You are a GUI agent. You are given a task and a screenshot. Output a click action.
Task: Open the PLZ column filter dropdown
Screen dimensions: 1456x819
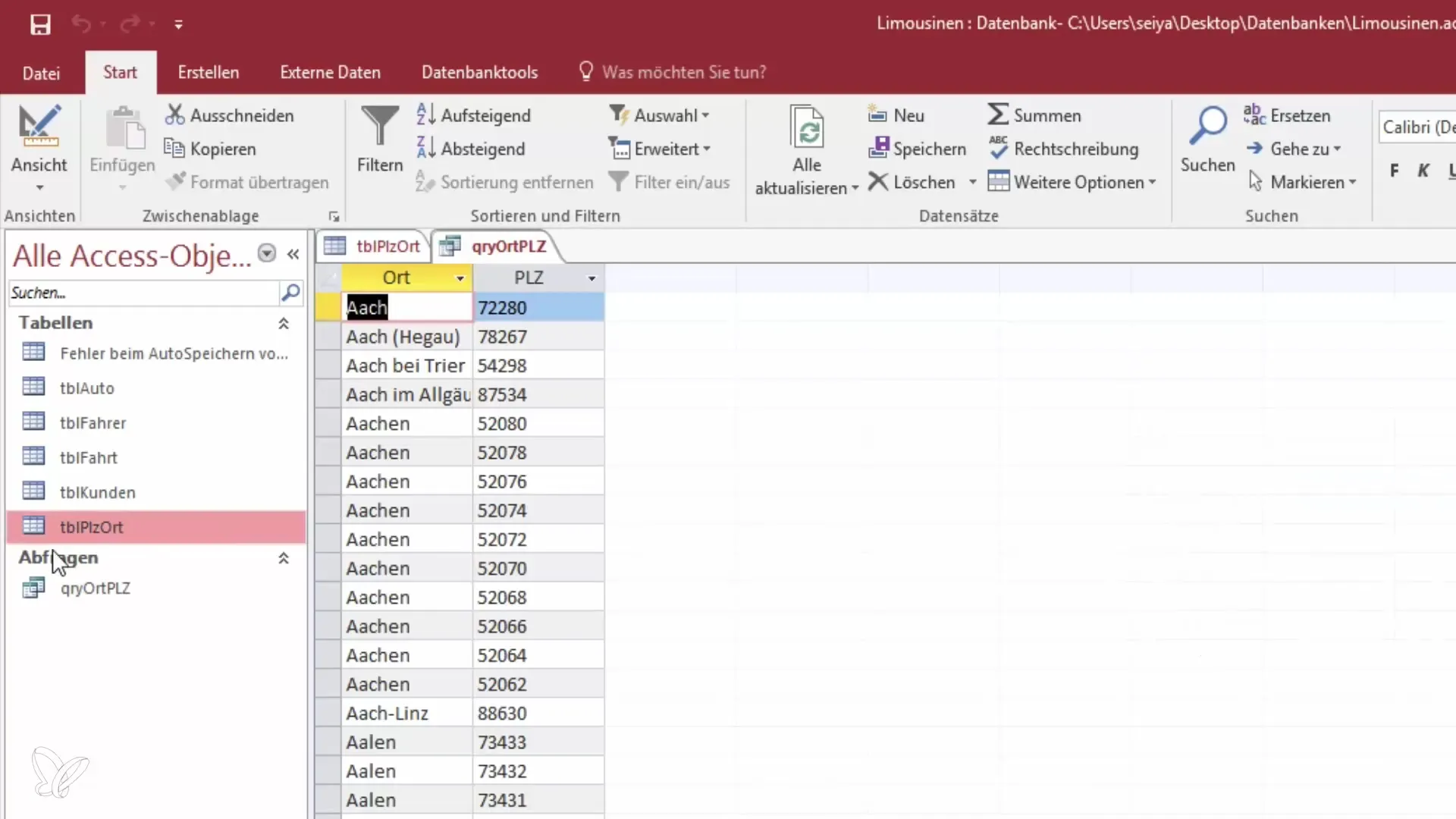pyautogui.click(x=591, y=278)
